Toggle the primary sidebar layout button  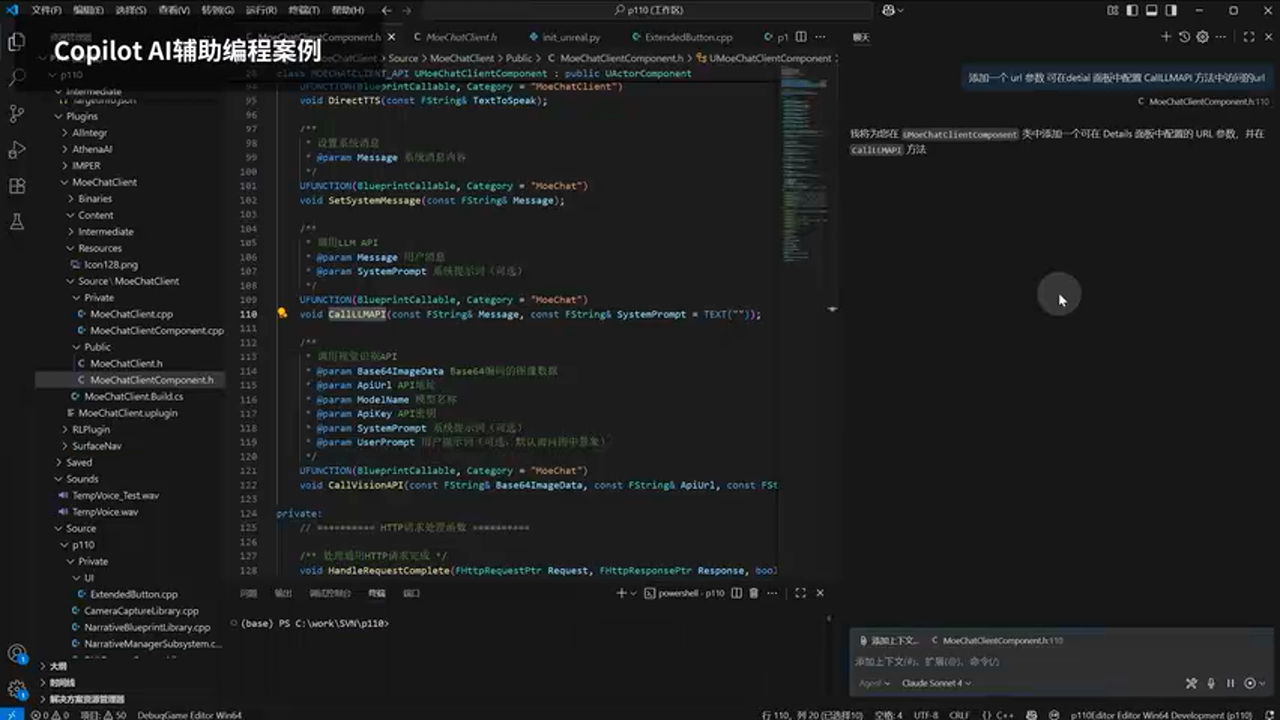(x=1131, y=10)
